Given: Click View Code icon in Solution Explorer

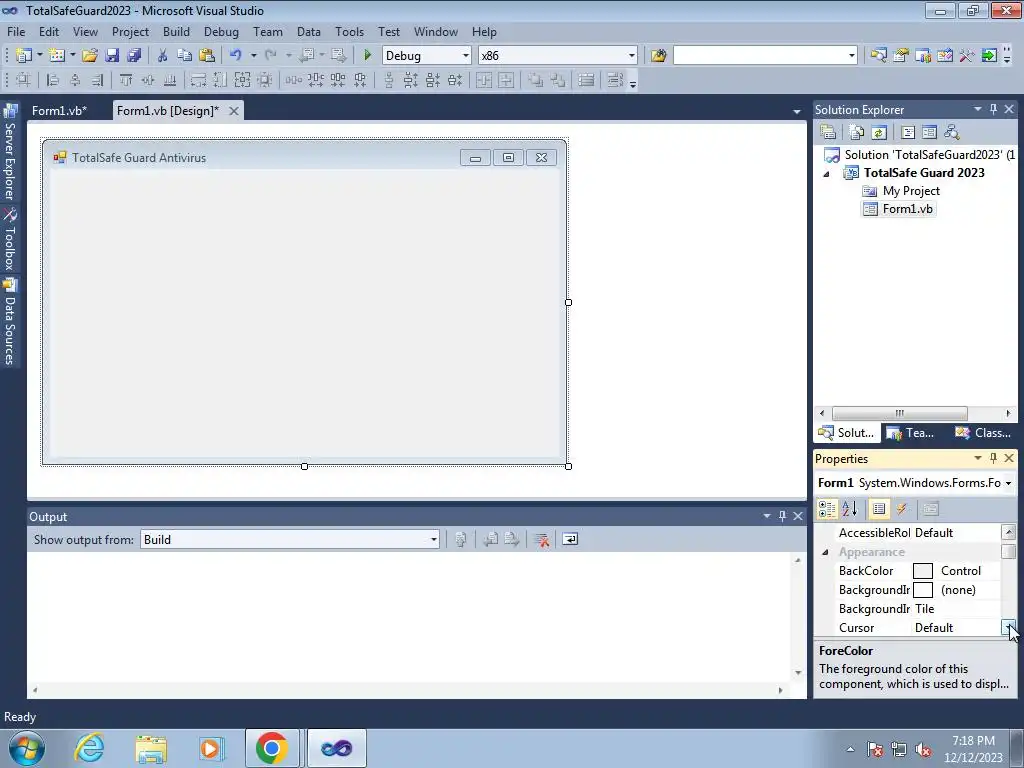Looking at the screenshot, I should coord(908,133).
